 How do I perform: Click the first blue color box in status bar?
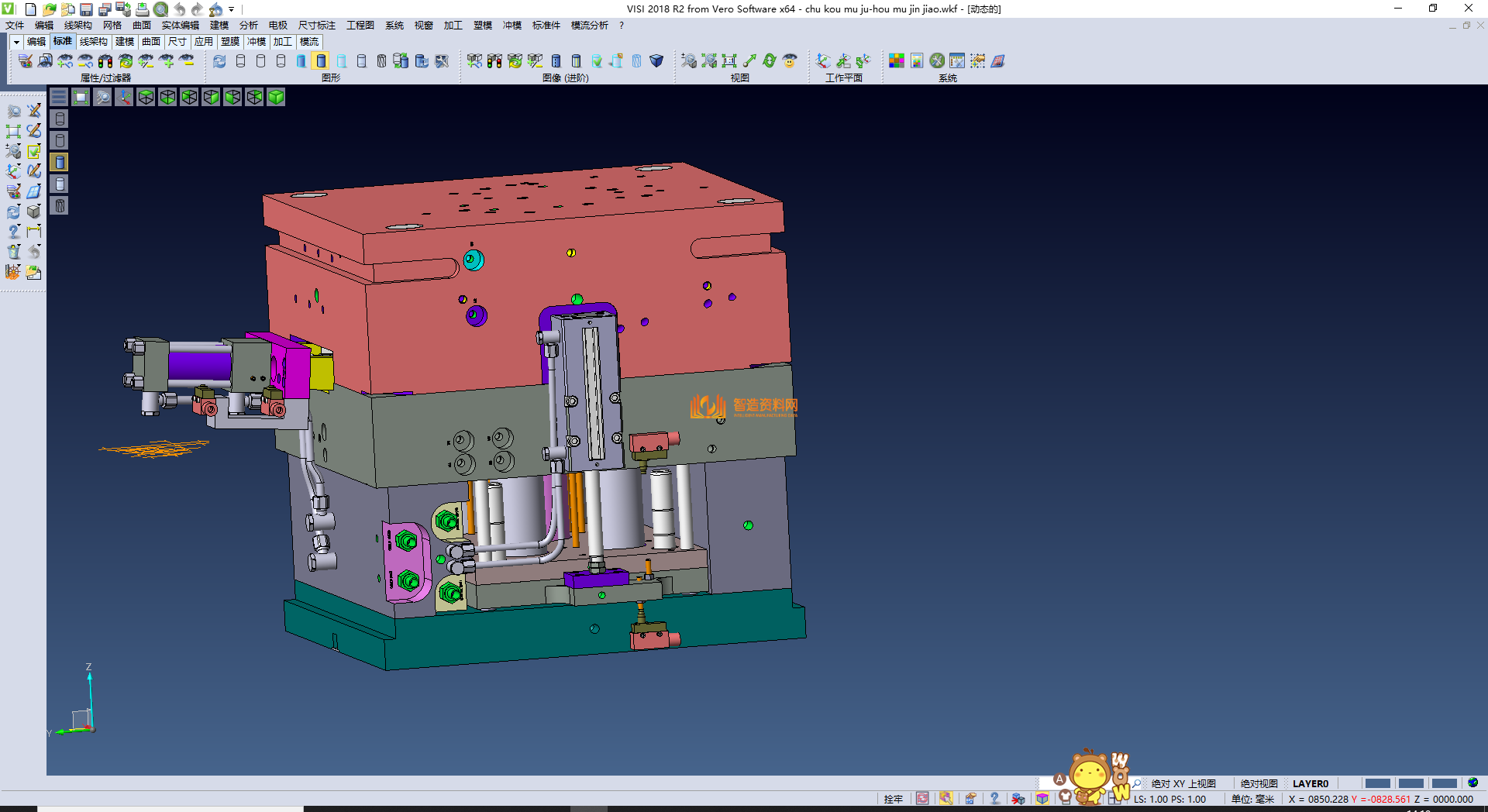coord(1377,783)
